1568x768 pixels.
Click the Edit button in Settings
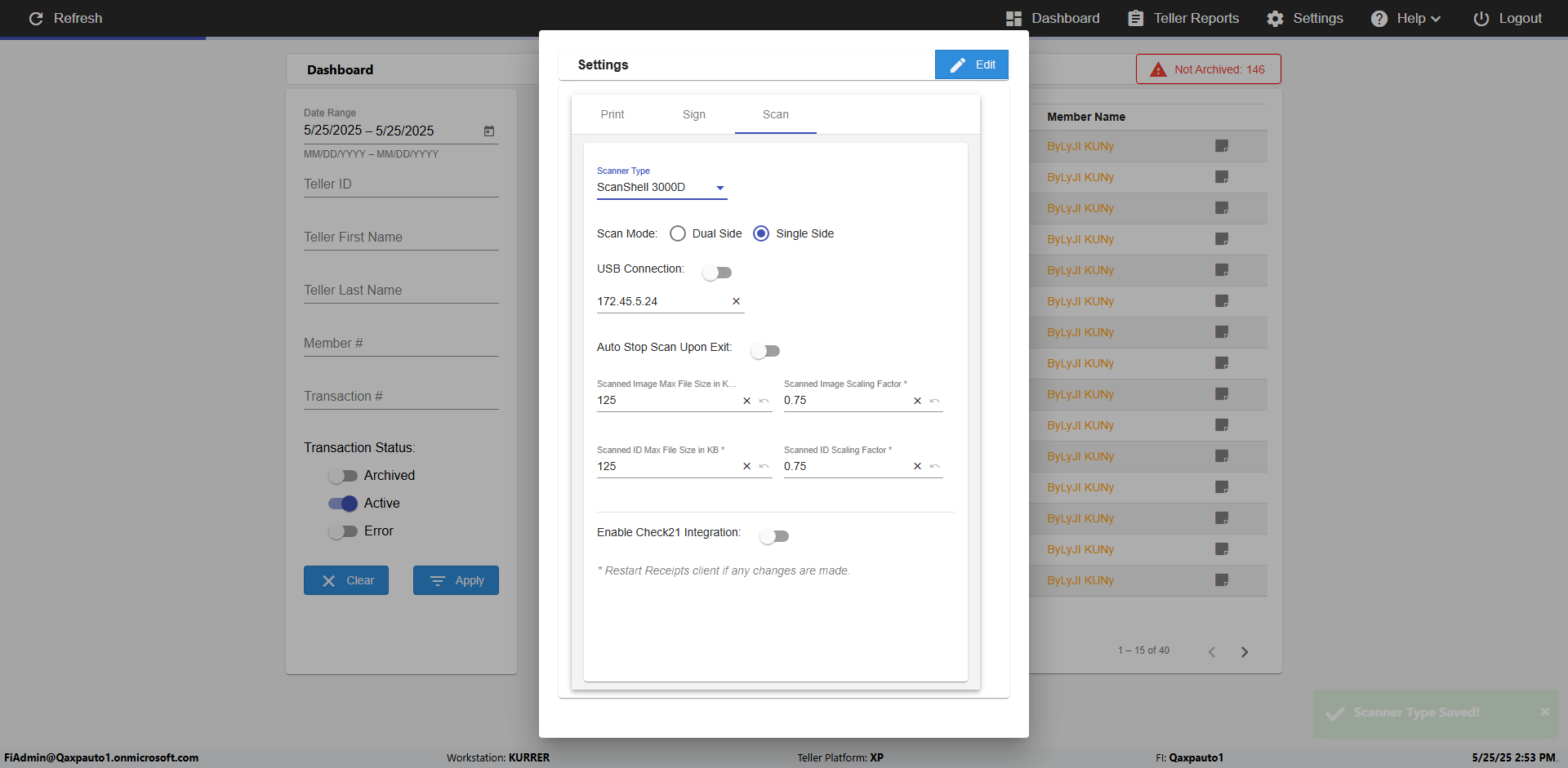coord(972,64)
